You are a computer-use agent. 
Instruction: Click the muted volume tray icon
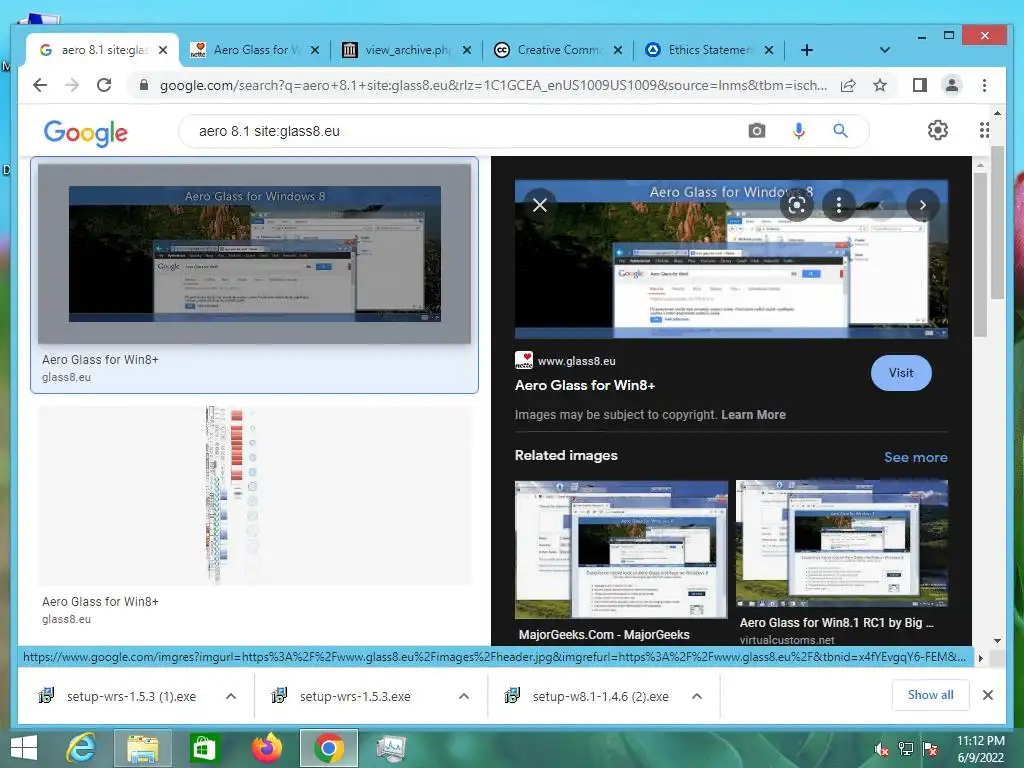[882, 750]
